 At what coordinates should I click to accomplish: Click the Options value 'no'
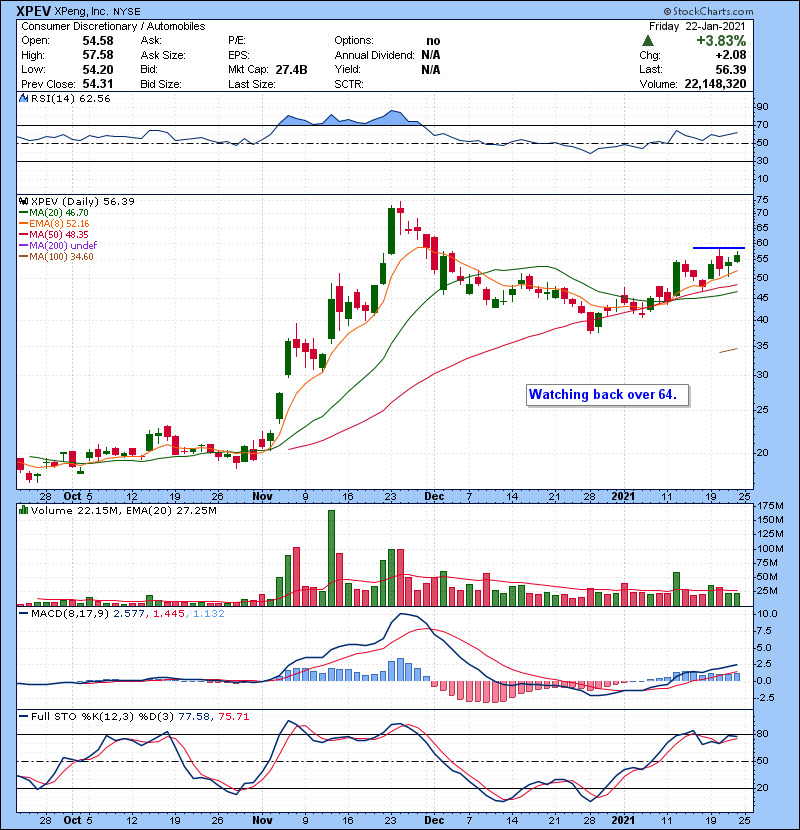click(433, 41)
